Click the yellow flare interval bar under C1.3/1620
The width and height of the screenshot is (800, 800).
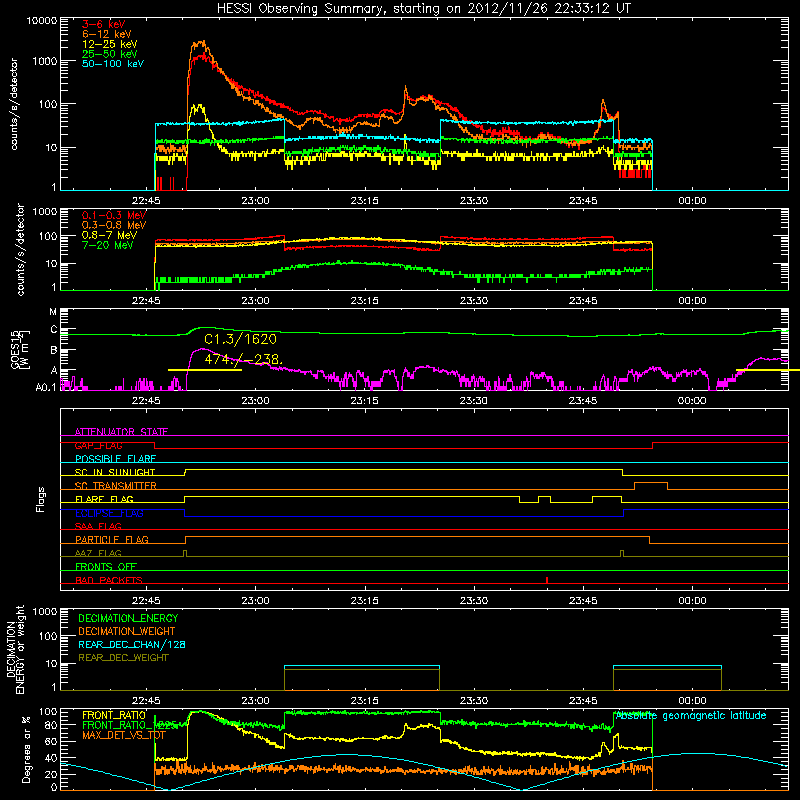205,370
